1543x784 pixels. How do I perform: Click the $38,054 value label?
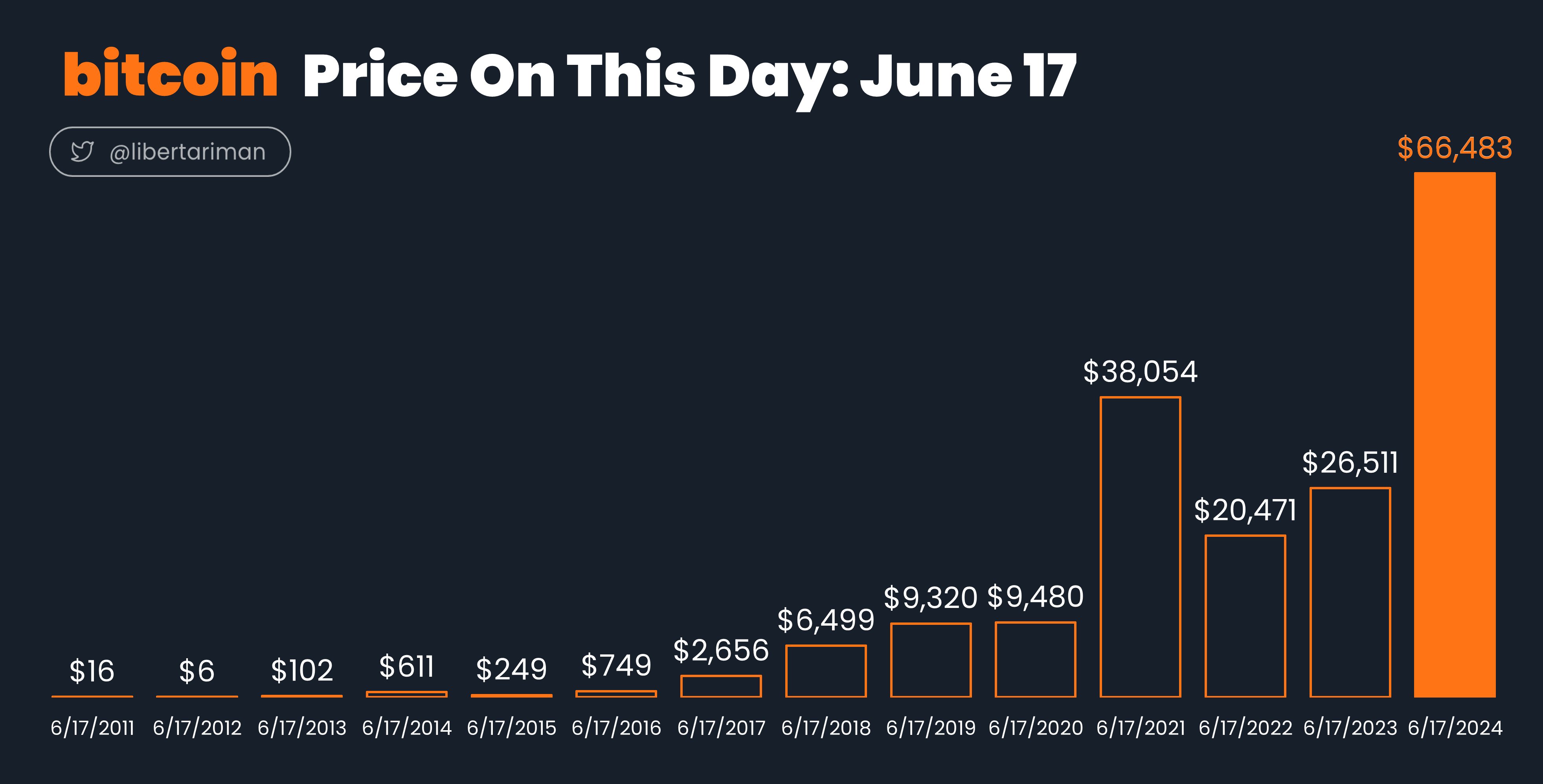pos(1140,371)
